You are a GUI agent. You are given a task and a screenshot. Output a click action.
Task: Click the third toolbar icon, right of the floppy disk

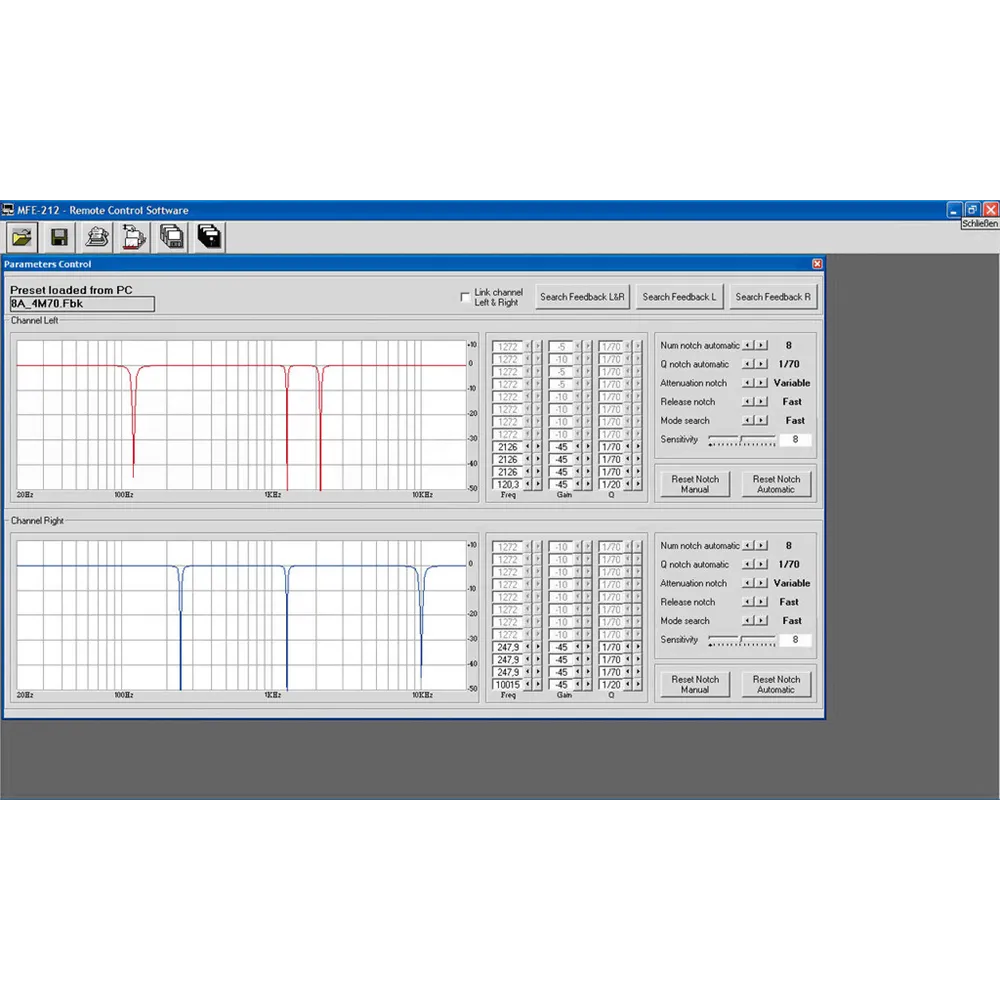[x=97, y=237]
